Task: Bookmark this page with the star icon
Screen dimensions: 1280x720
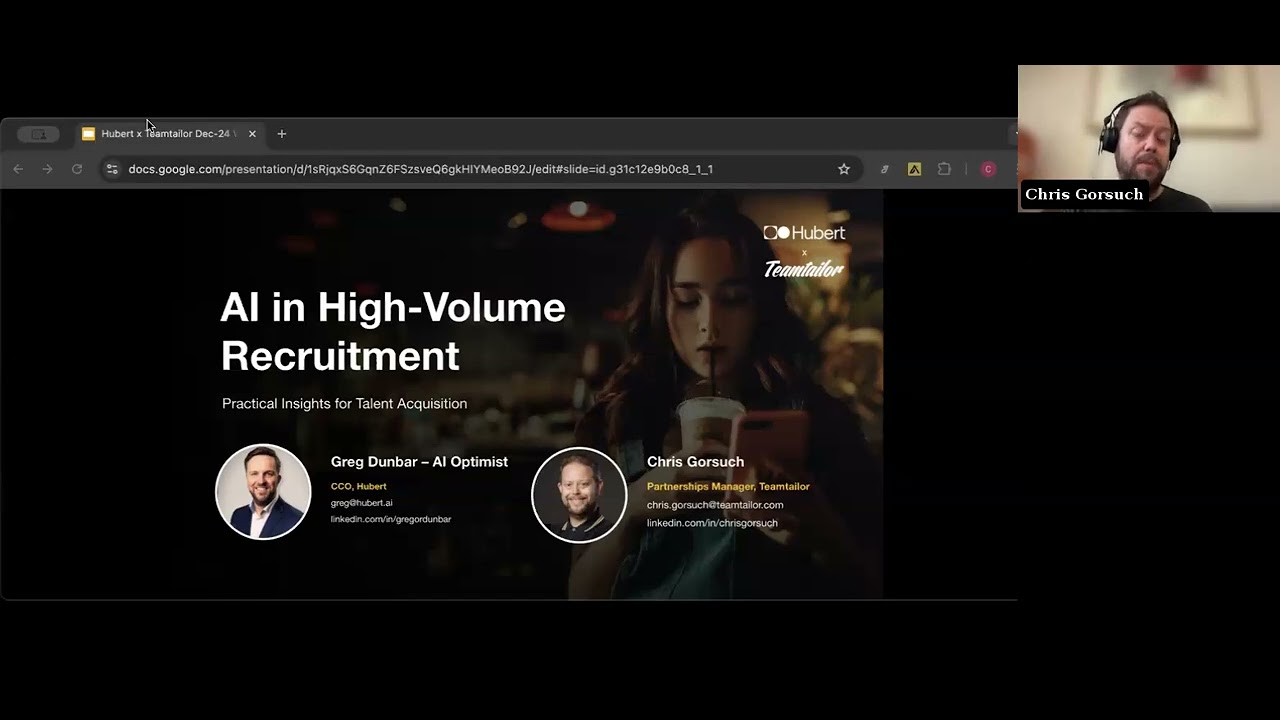Action: tap(844, 169)
